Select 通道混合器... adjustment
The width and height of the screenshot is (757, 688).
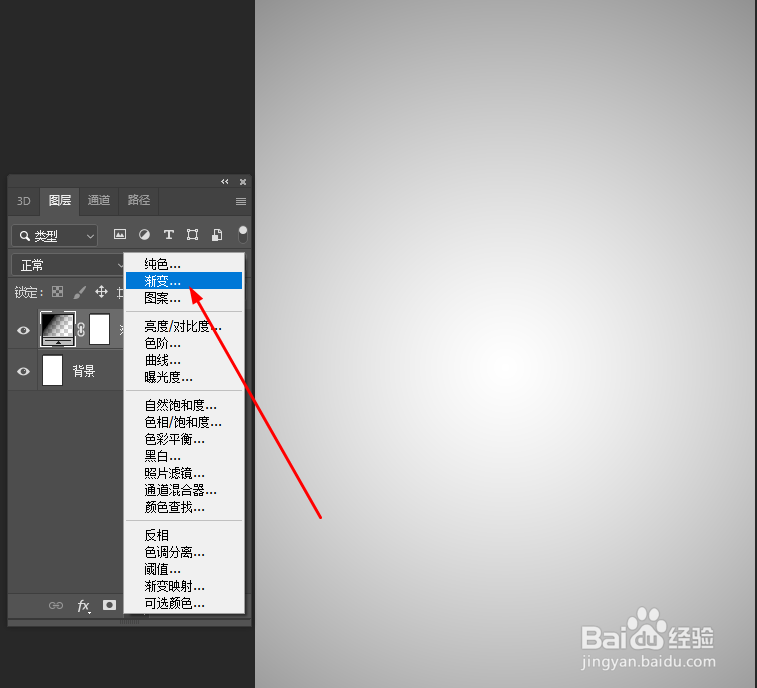click(x=184, y=491)
